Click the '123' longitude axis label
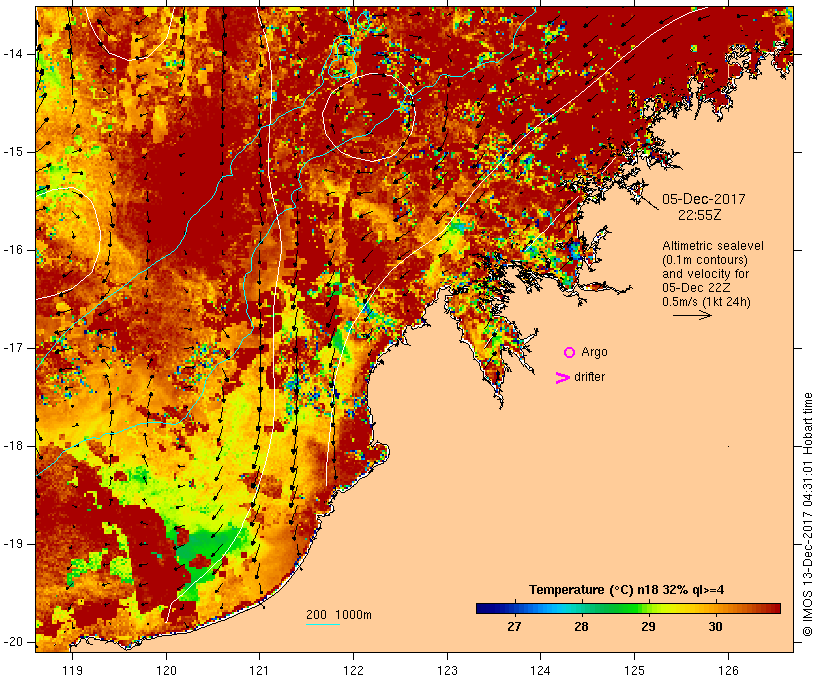This screenshot has width=820, height=680. tap(447, 671)
